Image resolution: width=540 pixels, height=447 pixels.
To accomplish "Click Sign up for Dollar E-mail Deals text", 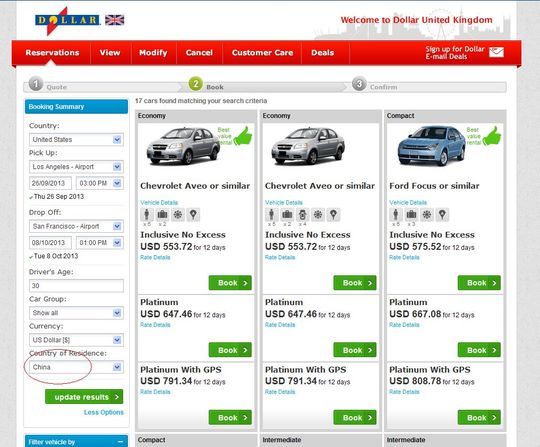I will point(455,53).
